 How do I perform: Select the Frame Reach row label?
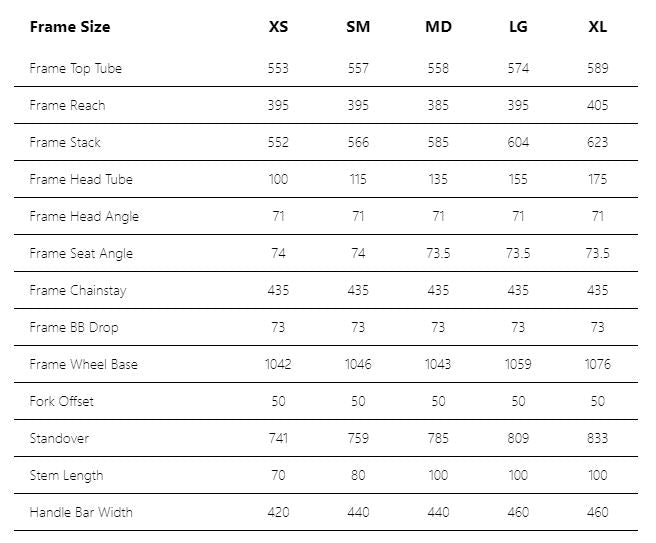[x=67, y=105]
